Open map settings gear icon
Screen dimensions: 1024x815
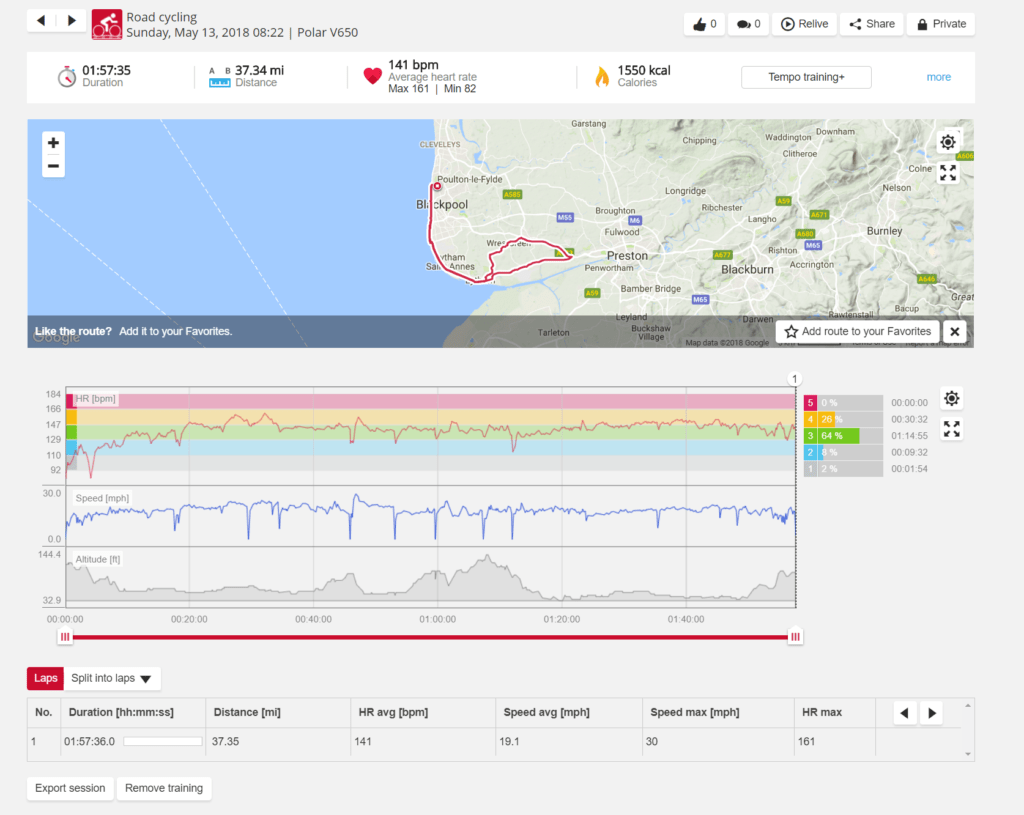pyautogui.click(x=948, y=142)
